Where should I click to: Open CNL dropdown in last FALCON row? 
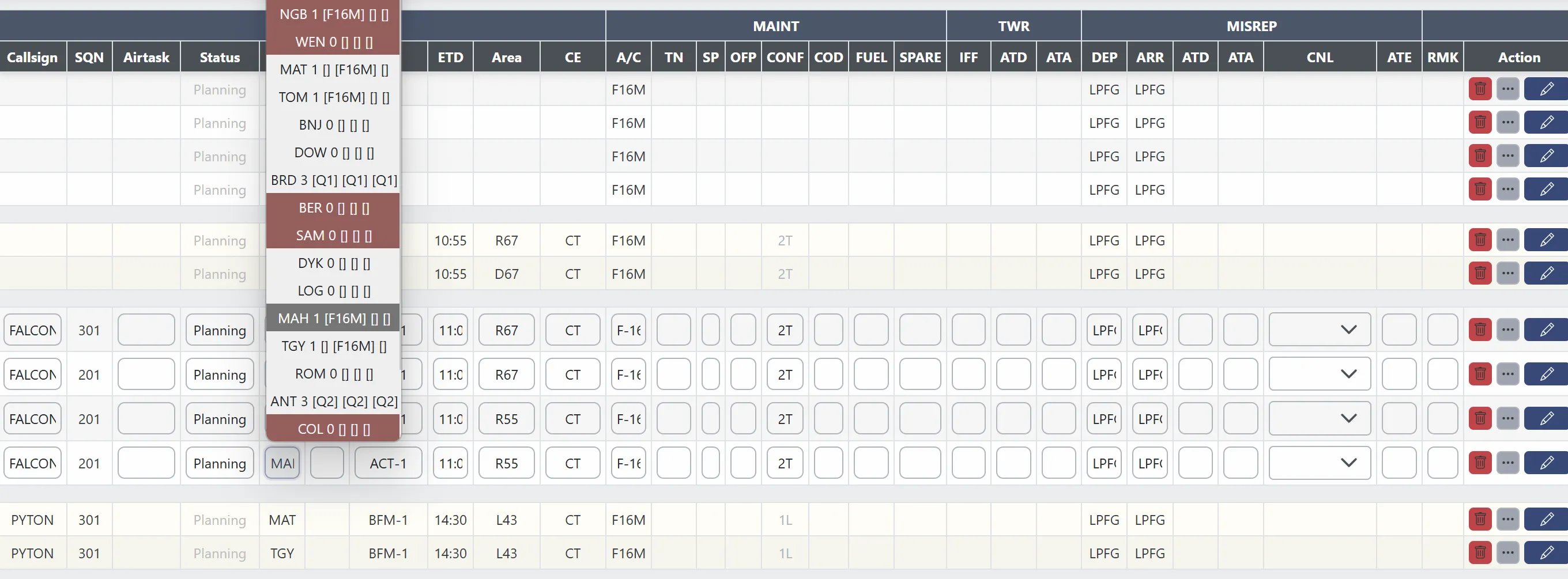click(x=1319, y=463)
